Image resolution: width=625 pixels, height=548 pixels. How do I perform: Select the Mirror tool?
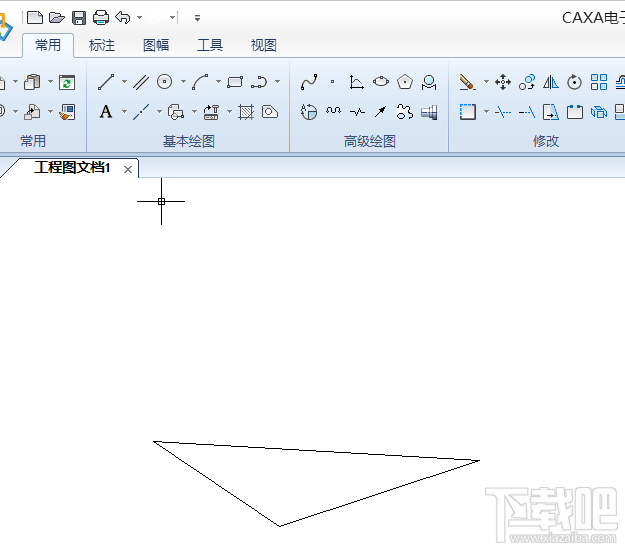point(551,82)
